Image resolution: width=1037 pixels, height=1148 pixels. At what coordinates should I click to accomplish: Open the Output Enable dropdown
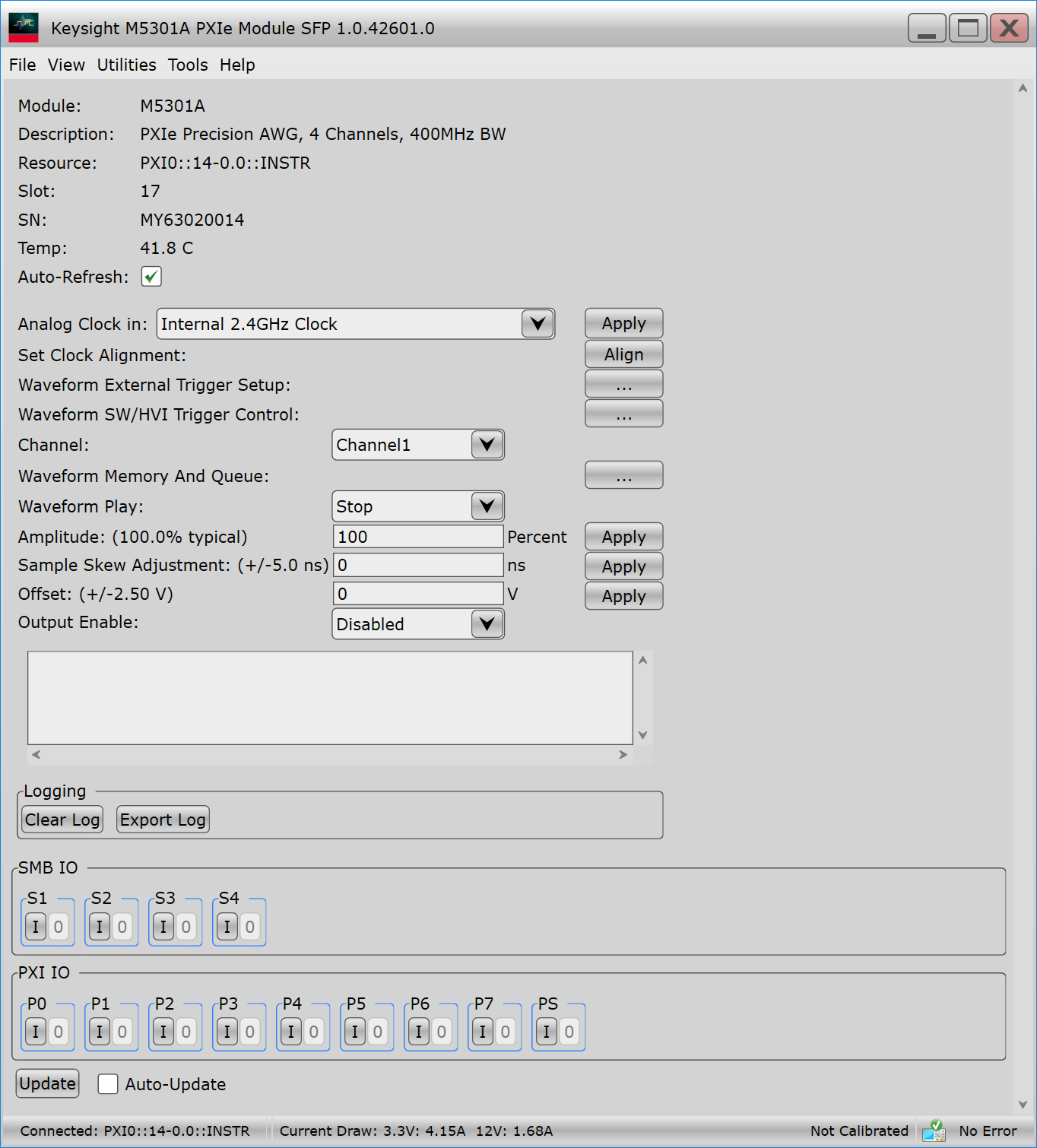[487, 624]
